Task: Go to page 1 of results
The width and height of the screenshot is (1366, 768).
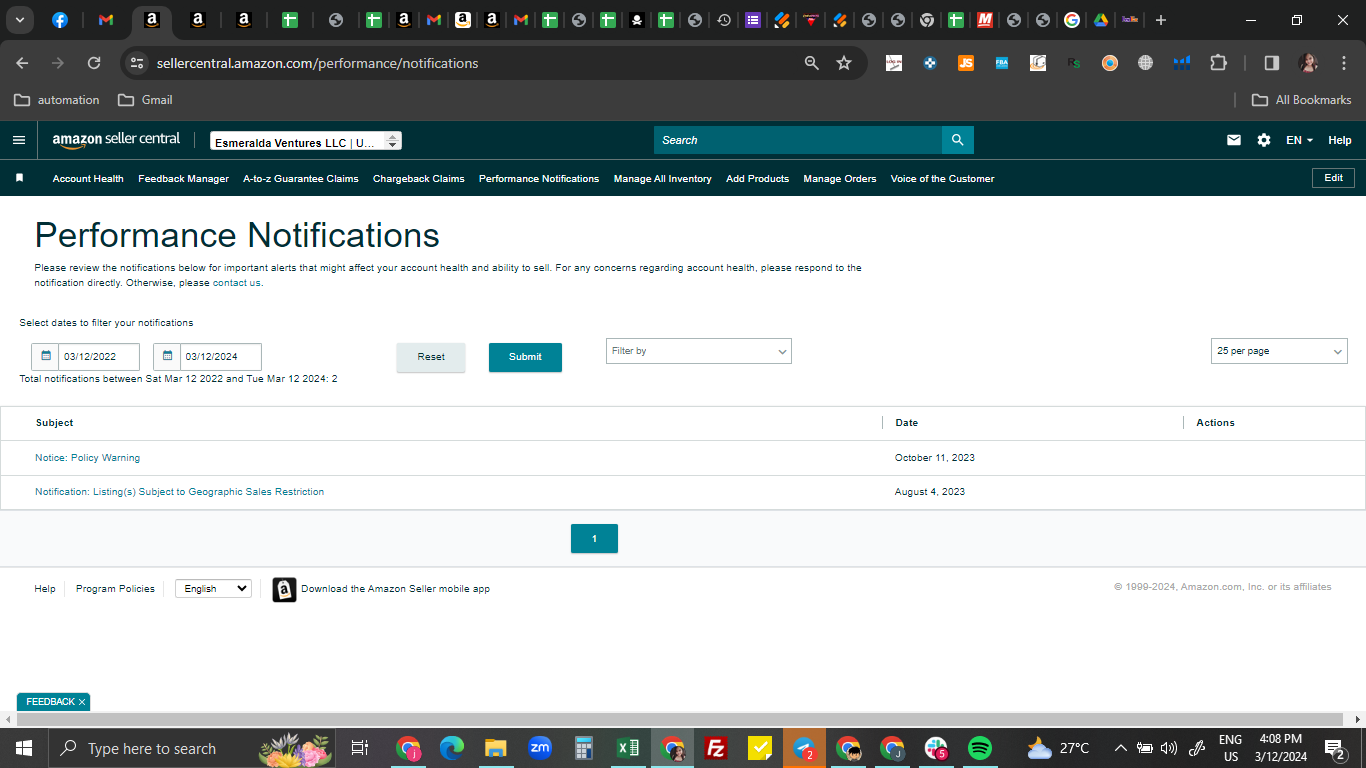Action: [x=594, y=539]
